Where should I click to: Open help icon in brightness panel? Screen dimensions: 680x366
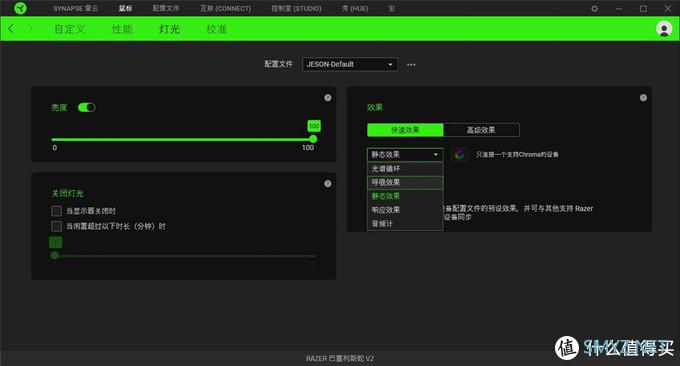(327, 98)
